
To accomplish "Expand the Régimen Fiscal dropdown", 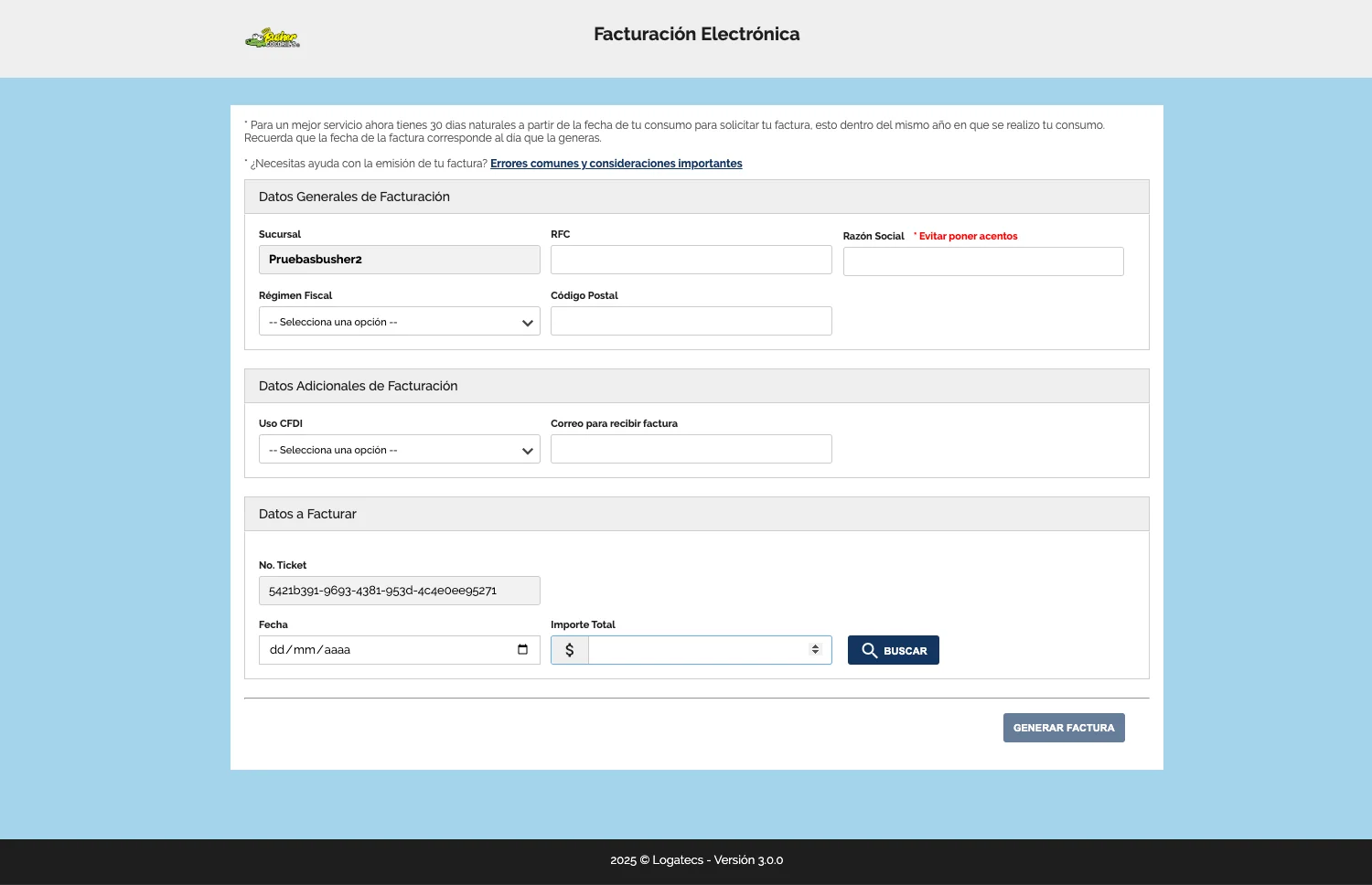I will click(x=399, y=322).
